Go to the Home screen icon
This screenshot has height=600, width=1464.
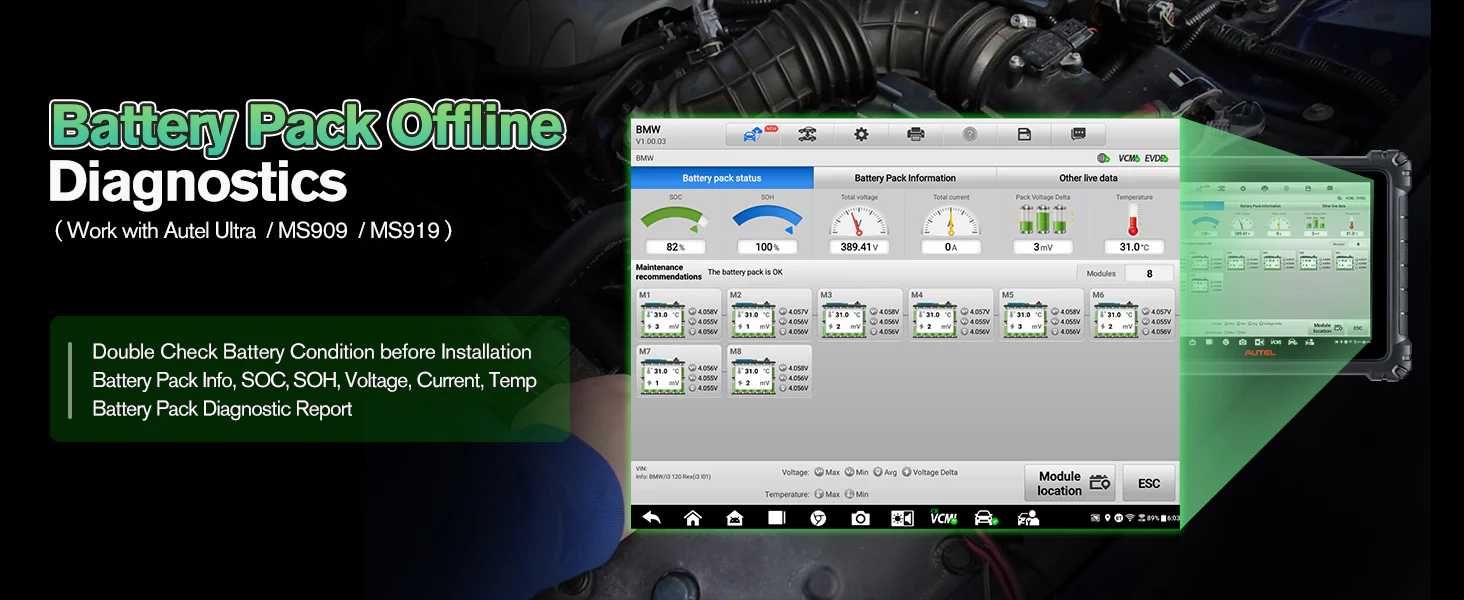[x=693, y=517]
